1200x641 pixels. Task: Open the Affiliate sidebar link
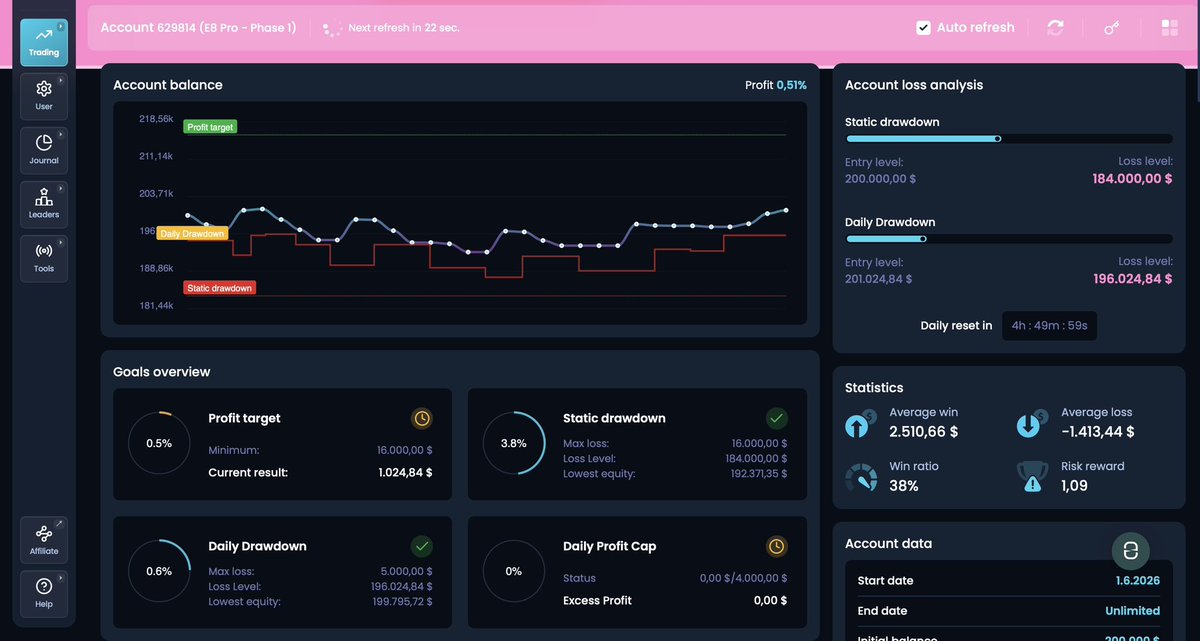pyautogui.click(x=44, y=541)
